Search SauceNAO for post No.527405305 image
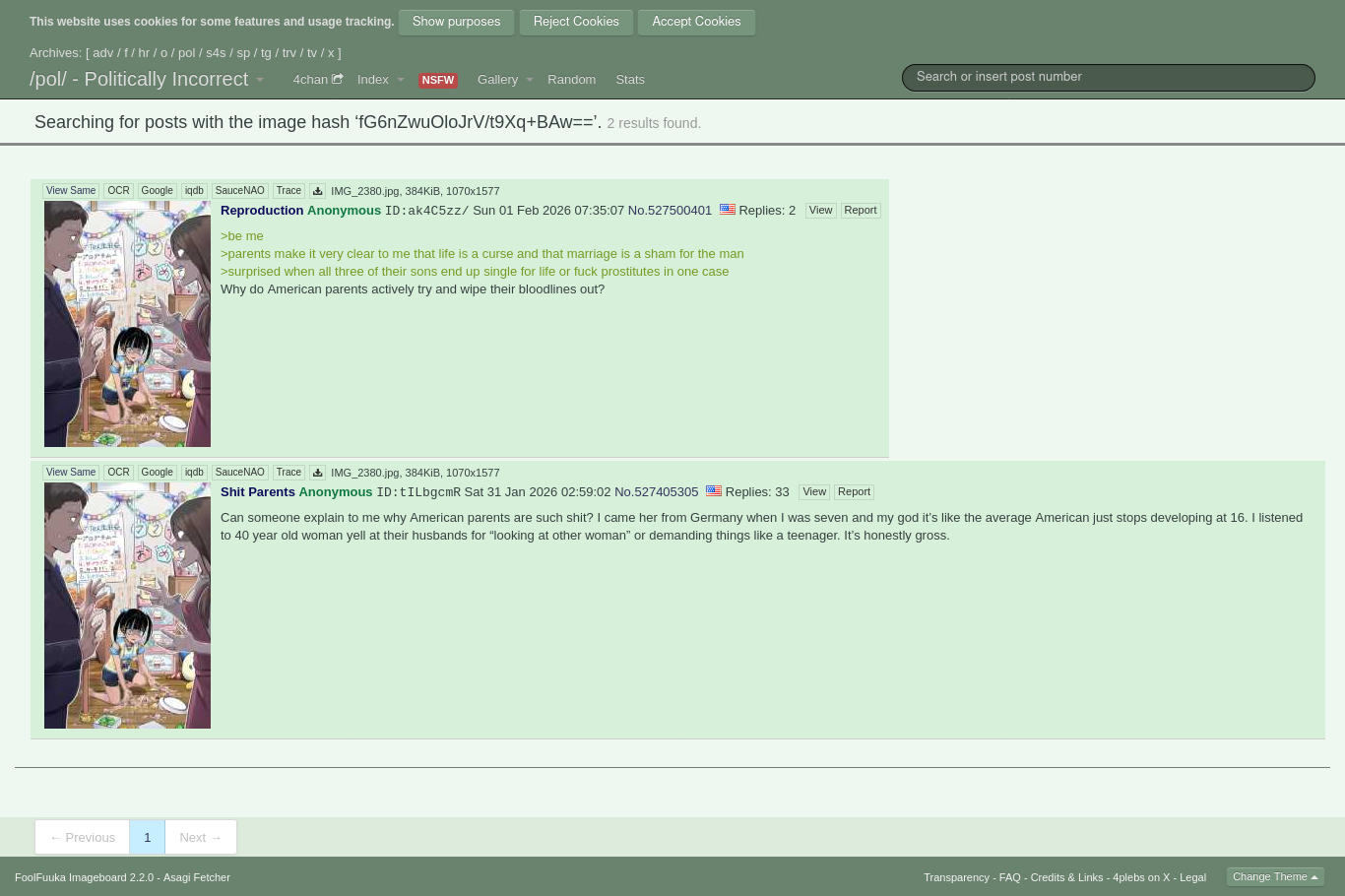Screen dimensions: 1345x896 tap(239, 473)
